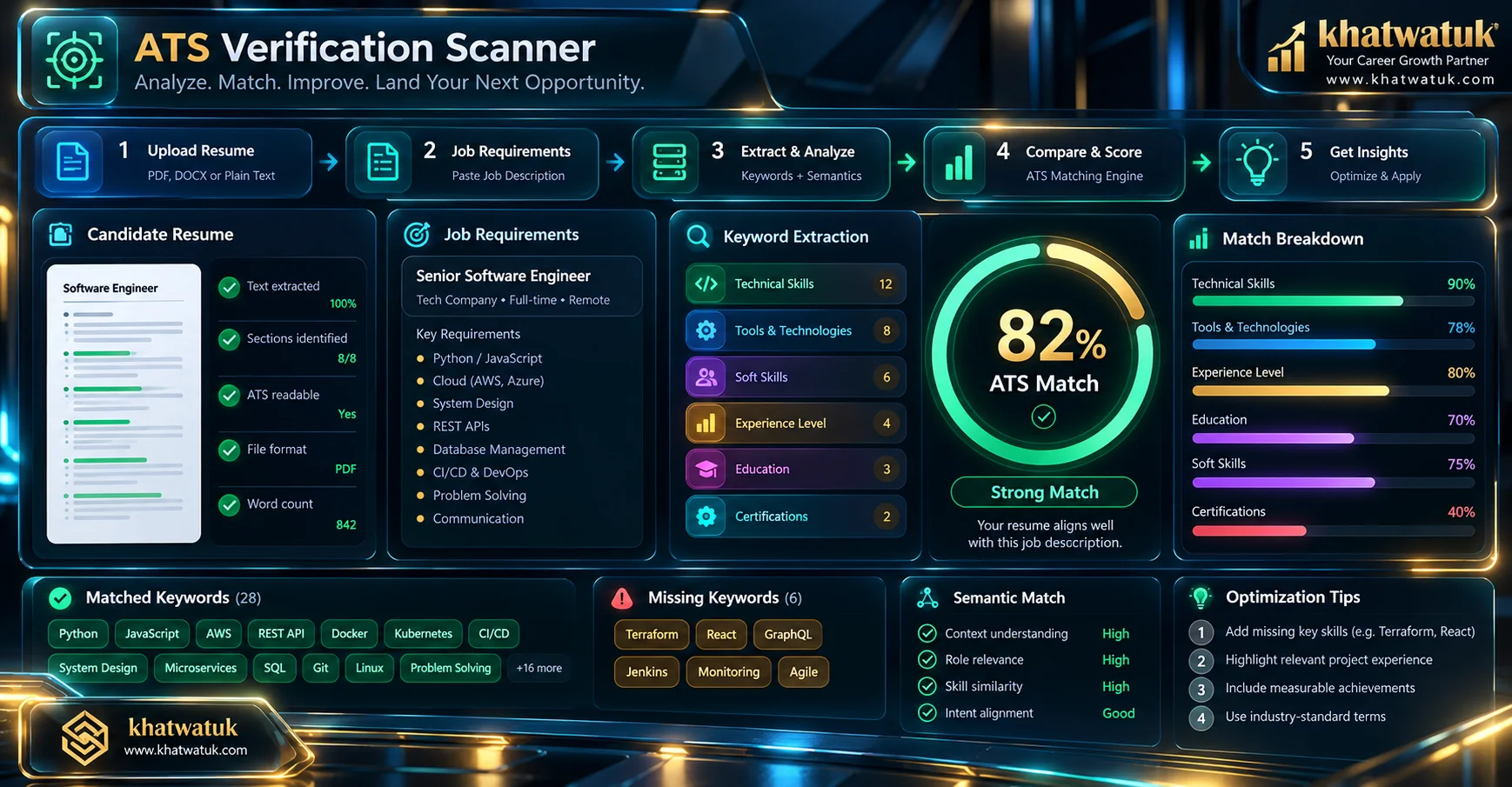Click the Context understanding checkmark

click(x=927, y=633)
